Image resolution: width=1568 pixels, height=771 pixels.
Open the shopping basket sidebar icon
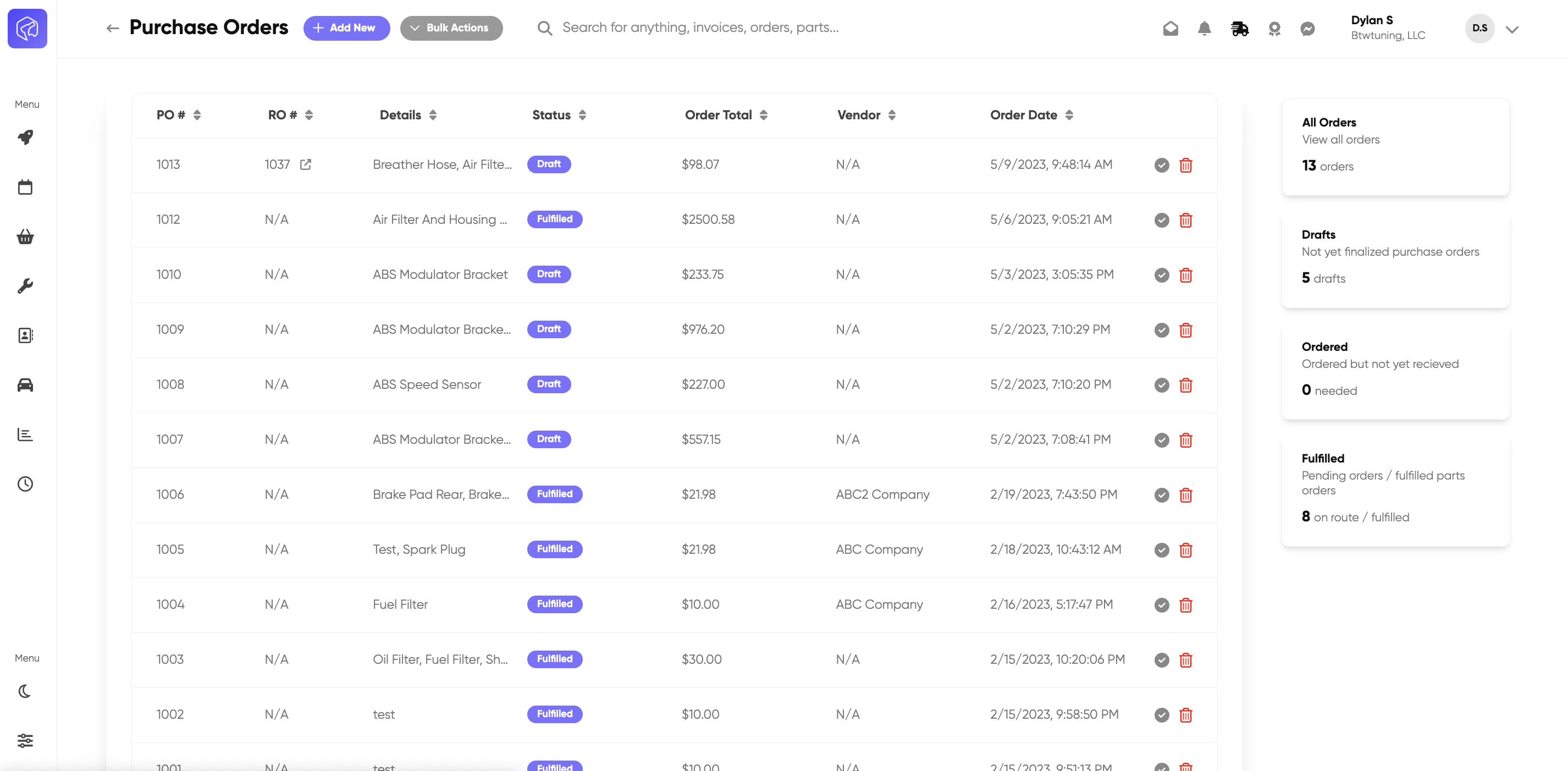point(25,236)
